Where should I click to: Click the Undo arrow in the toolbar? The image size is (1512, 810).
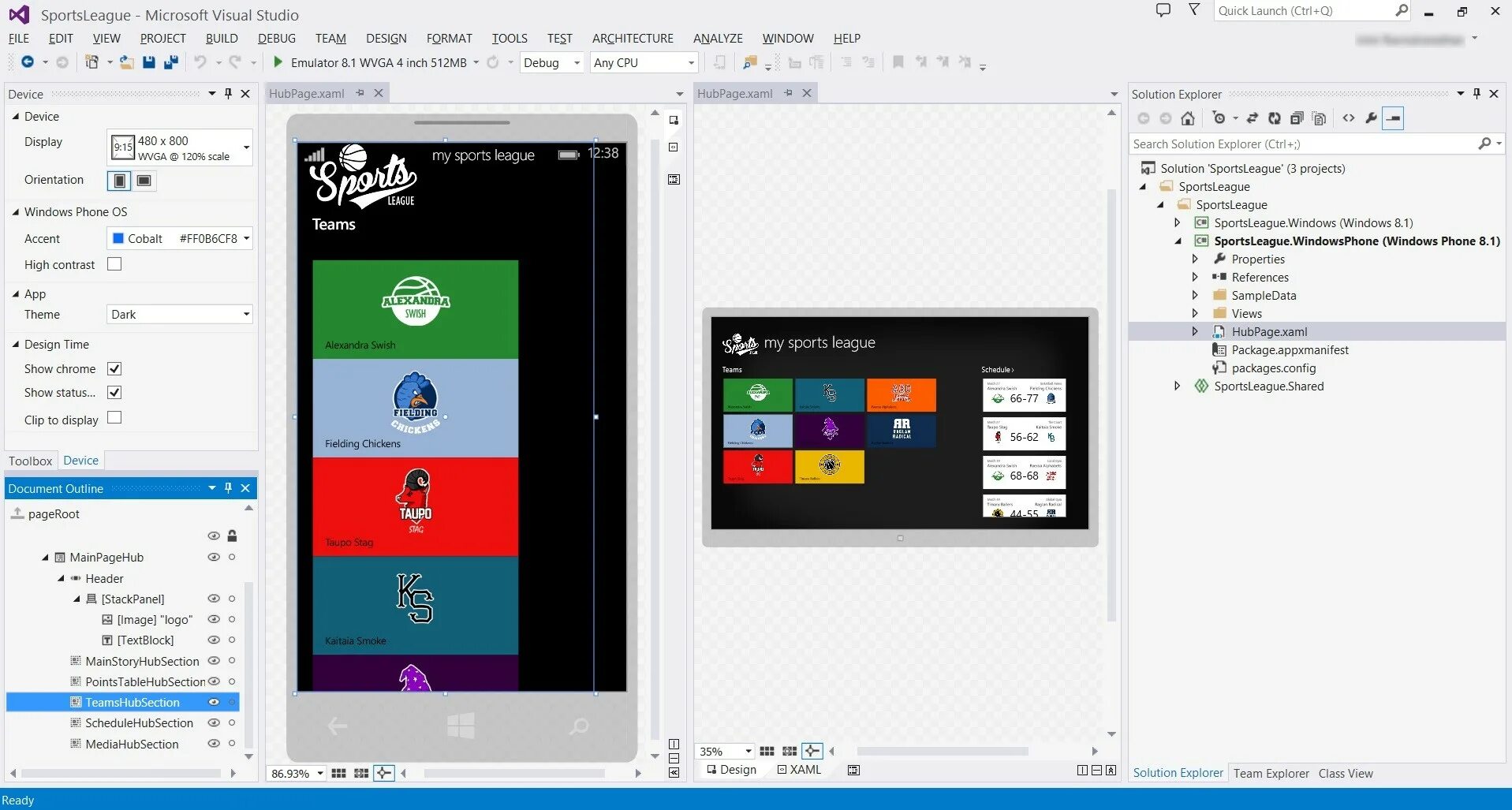pos(200,62)
